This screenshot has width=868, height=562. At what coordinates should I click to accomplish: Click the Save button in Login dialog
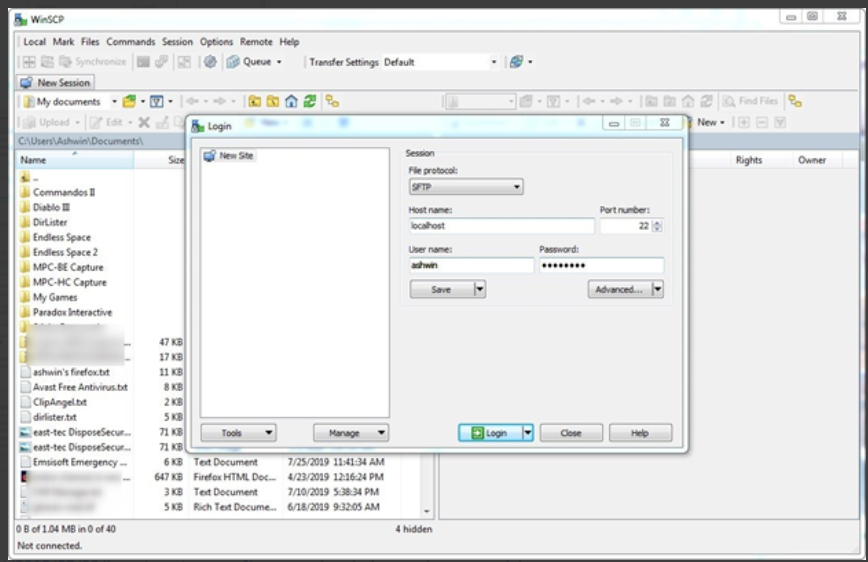tap(441, 289)
